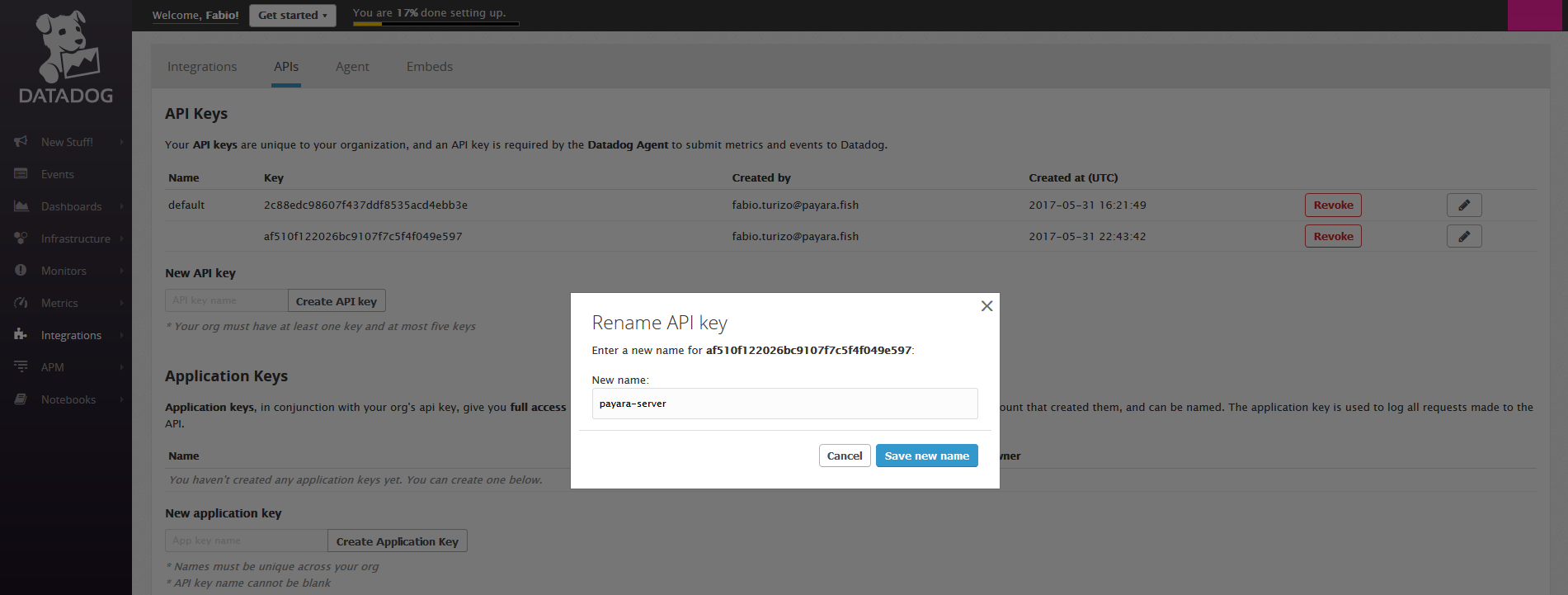The image size is (1568, 595).
Task: Click the 2017-05-31 16:21:49 timestamp
Action: 1087,205
